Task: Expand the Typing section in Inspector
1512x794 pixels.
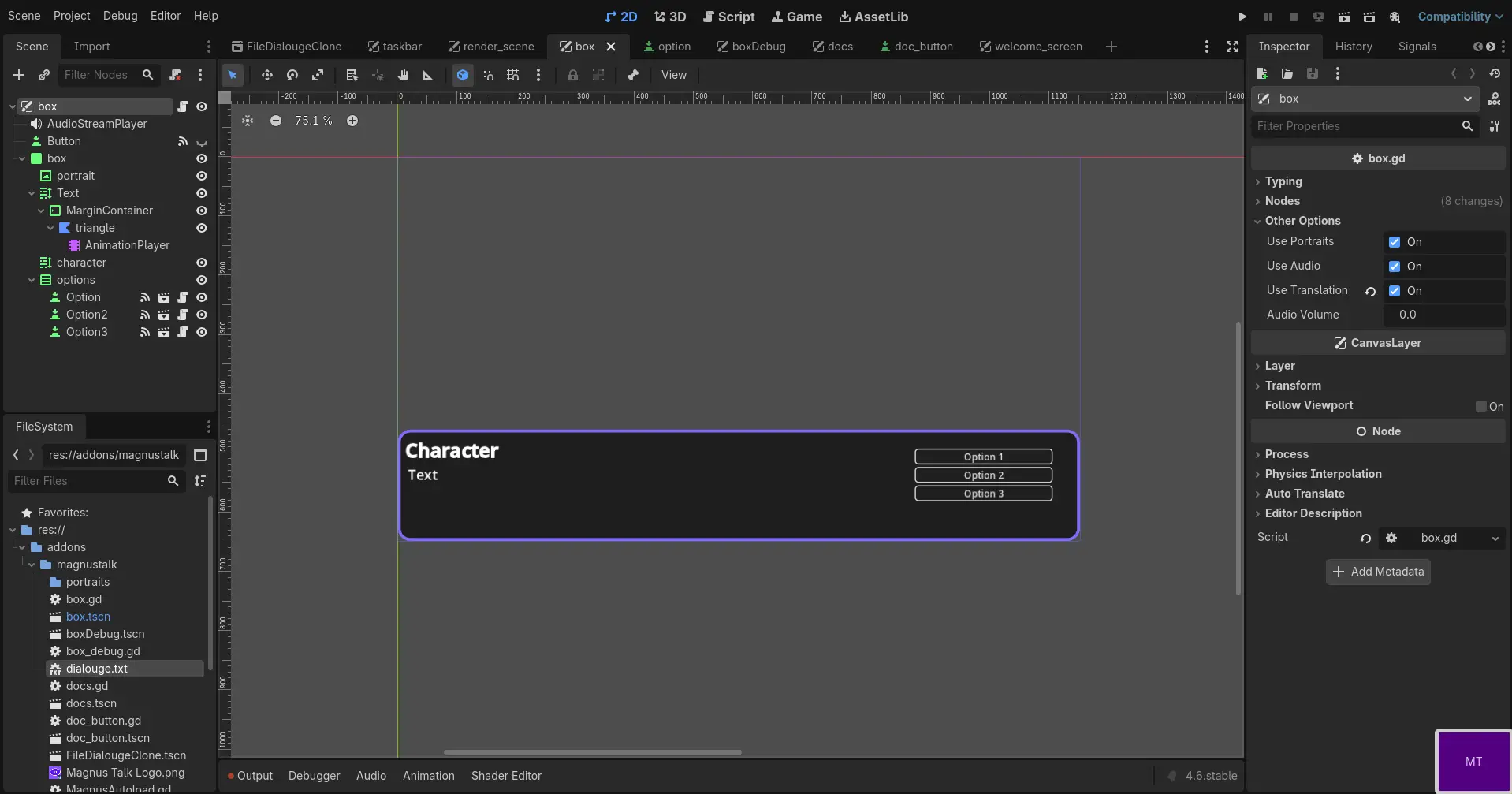Action: (x=1283, y=181)
